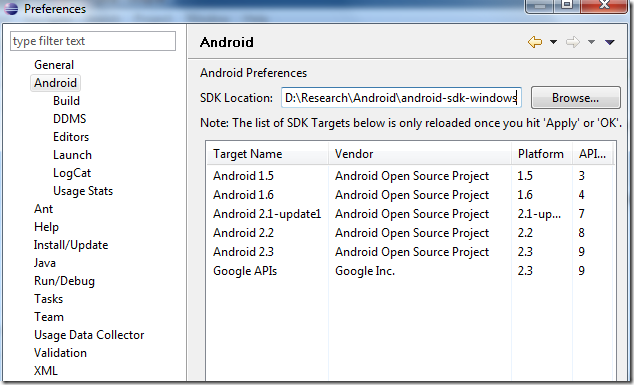Open the forward history dropdown arrow
The height and width of the screenshot is (385, 634).
click(591, 42)
